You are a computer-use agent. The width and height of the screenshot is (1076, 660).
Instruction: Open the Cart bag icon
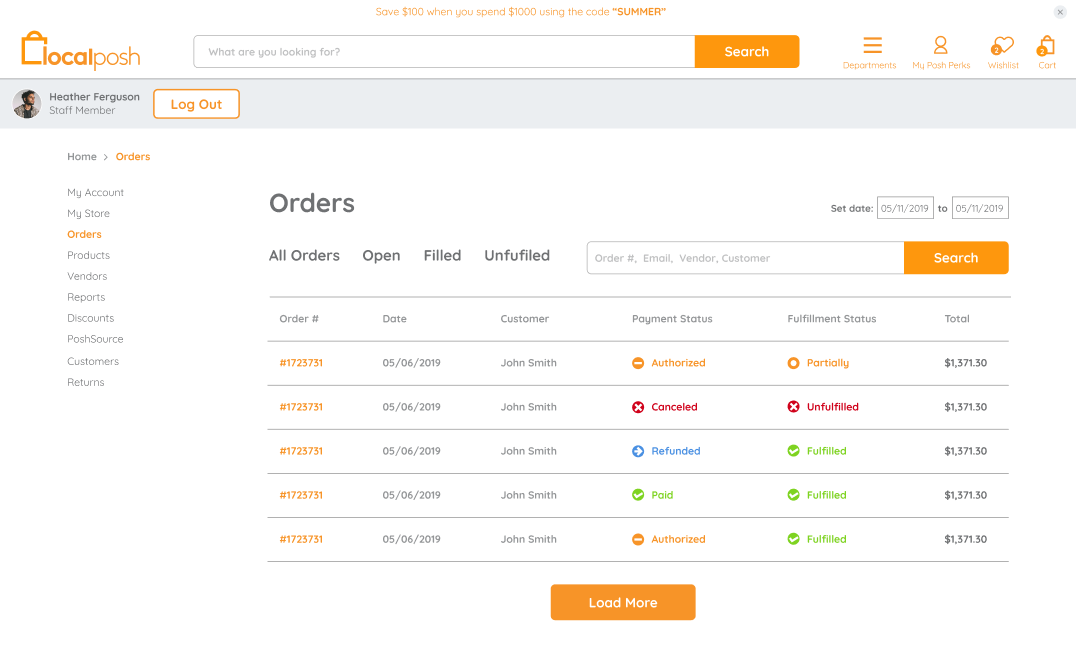(1045, 45)
